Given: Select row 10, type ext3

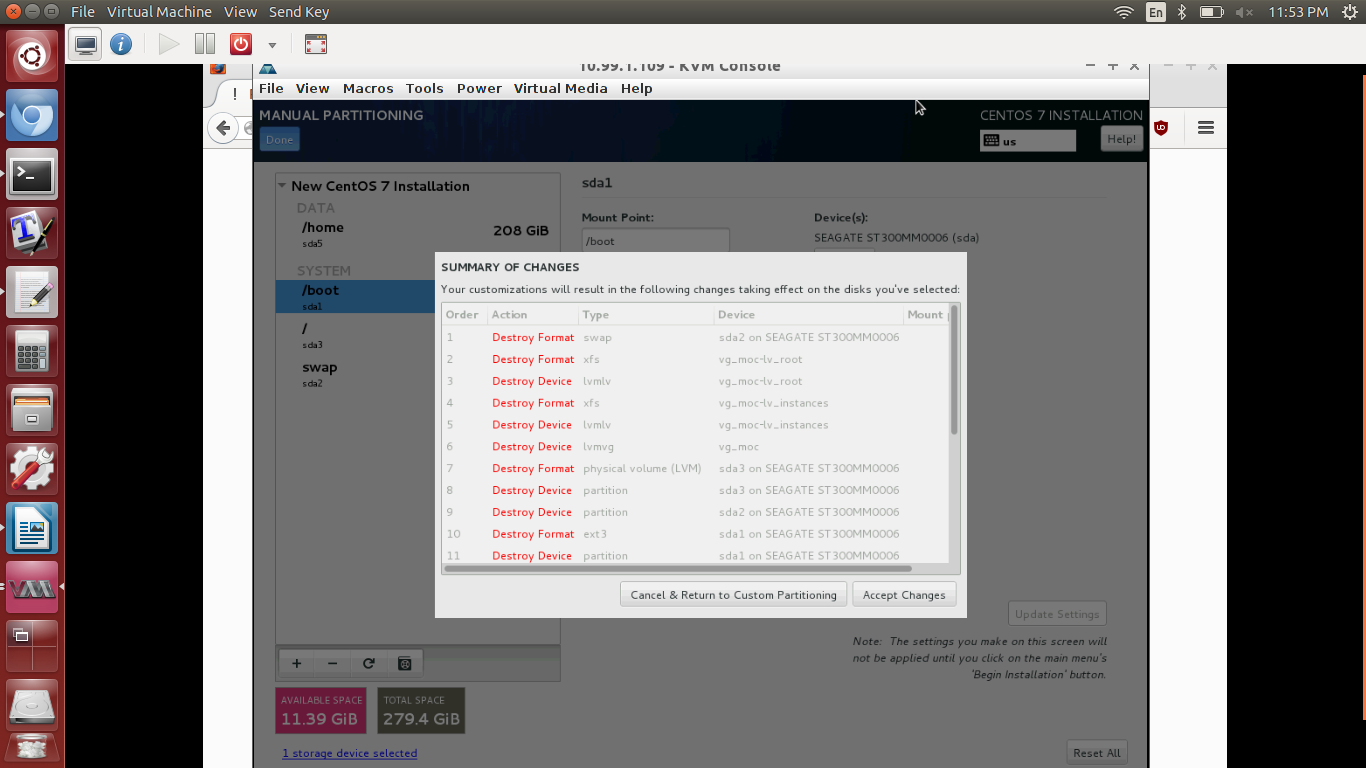Looking at the screenshot, I should click(696, 534).
